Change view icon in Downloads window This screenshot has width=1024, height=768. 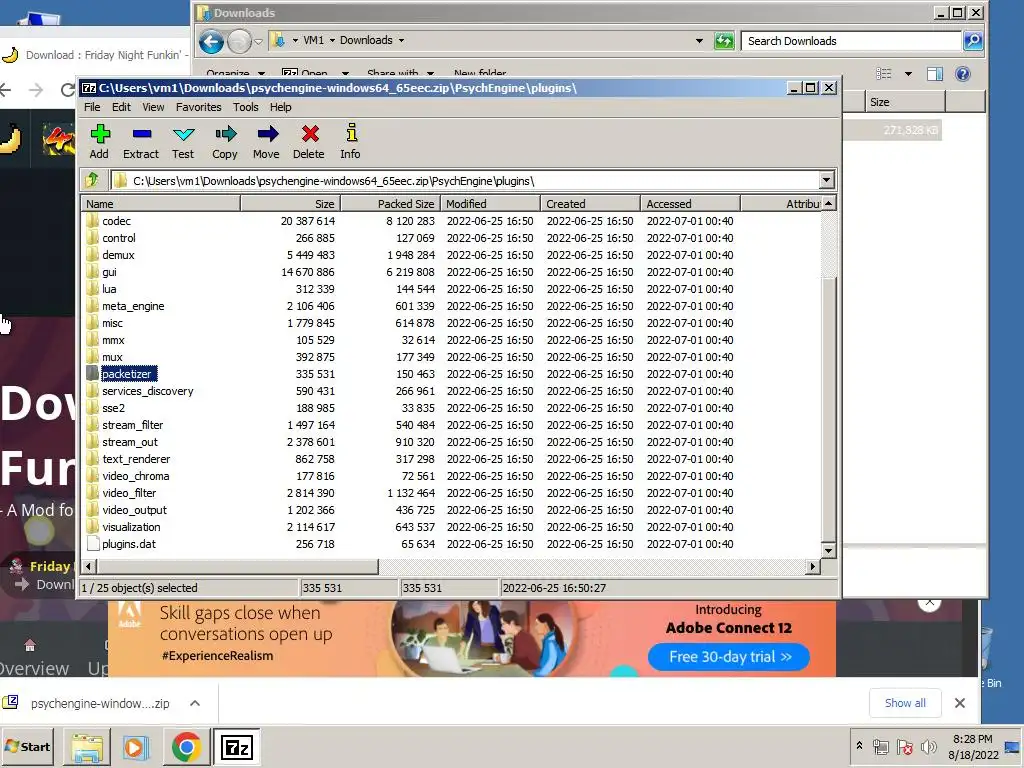884,74
